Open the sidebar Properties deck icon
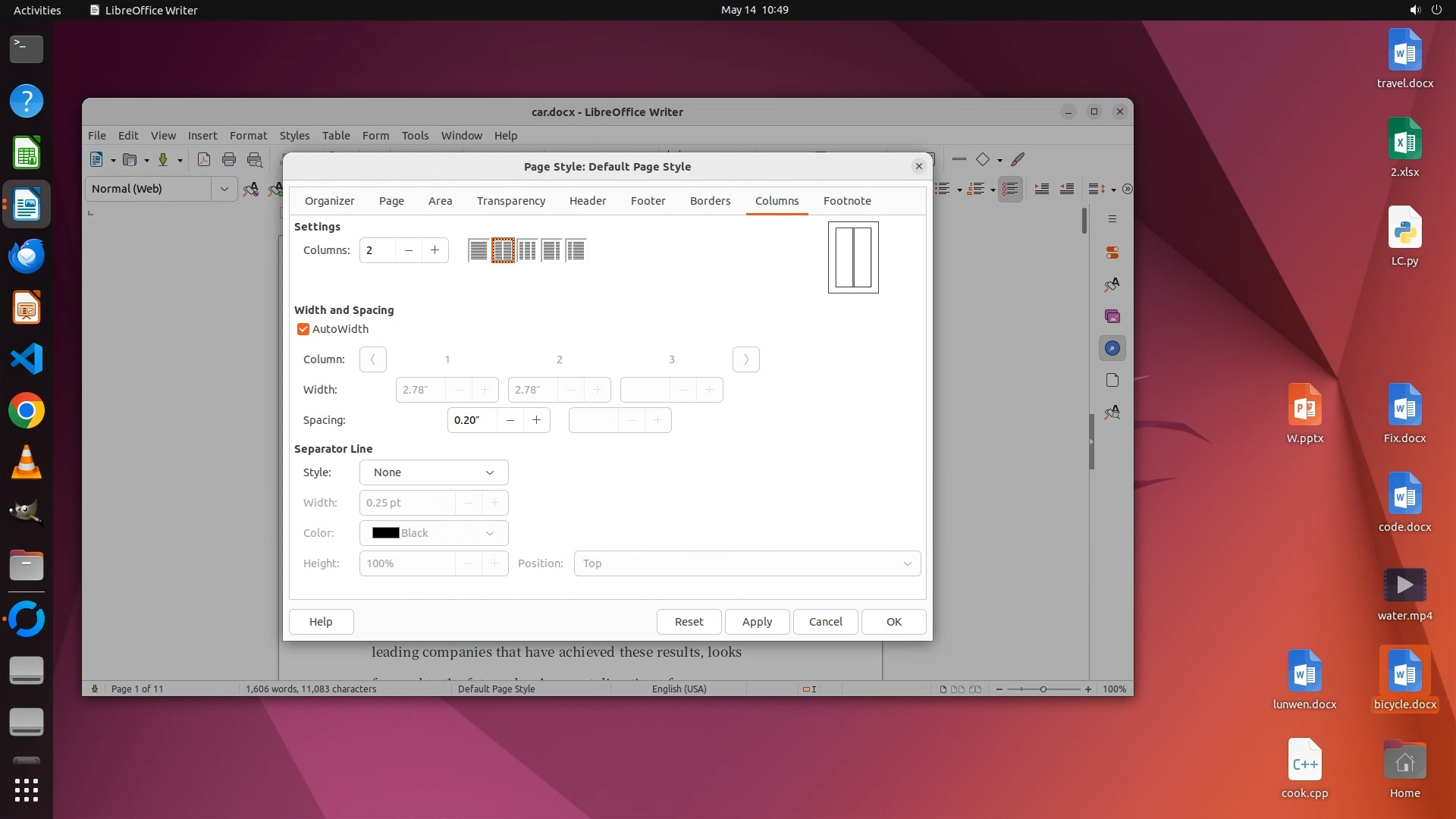 1112,253
